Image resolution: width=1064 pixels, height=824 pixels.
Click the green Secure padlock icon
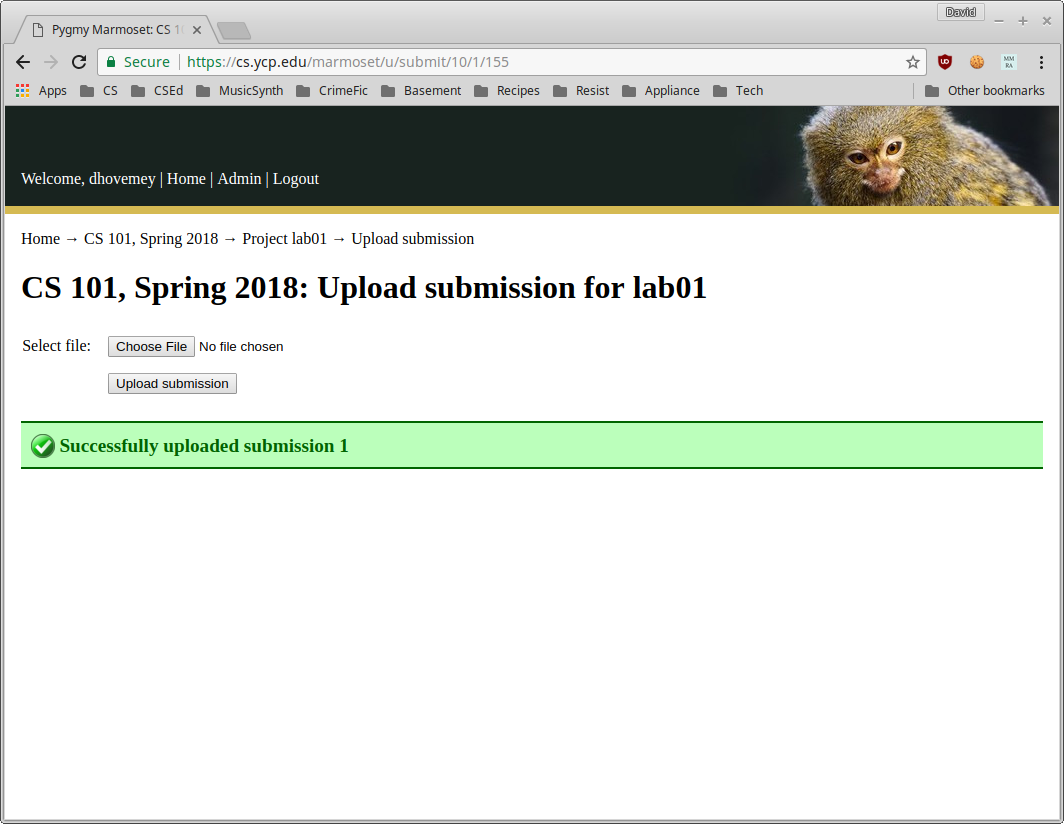coord(111,62)
